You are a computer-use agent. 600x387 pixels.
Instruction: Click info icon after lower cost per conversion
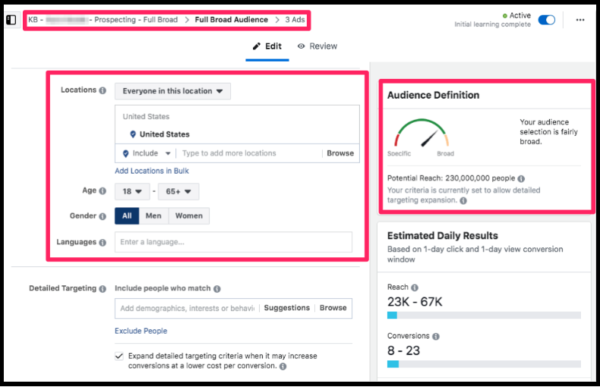click(x=283, y=366)
